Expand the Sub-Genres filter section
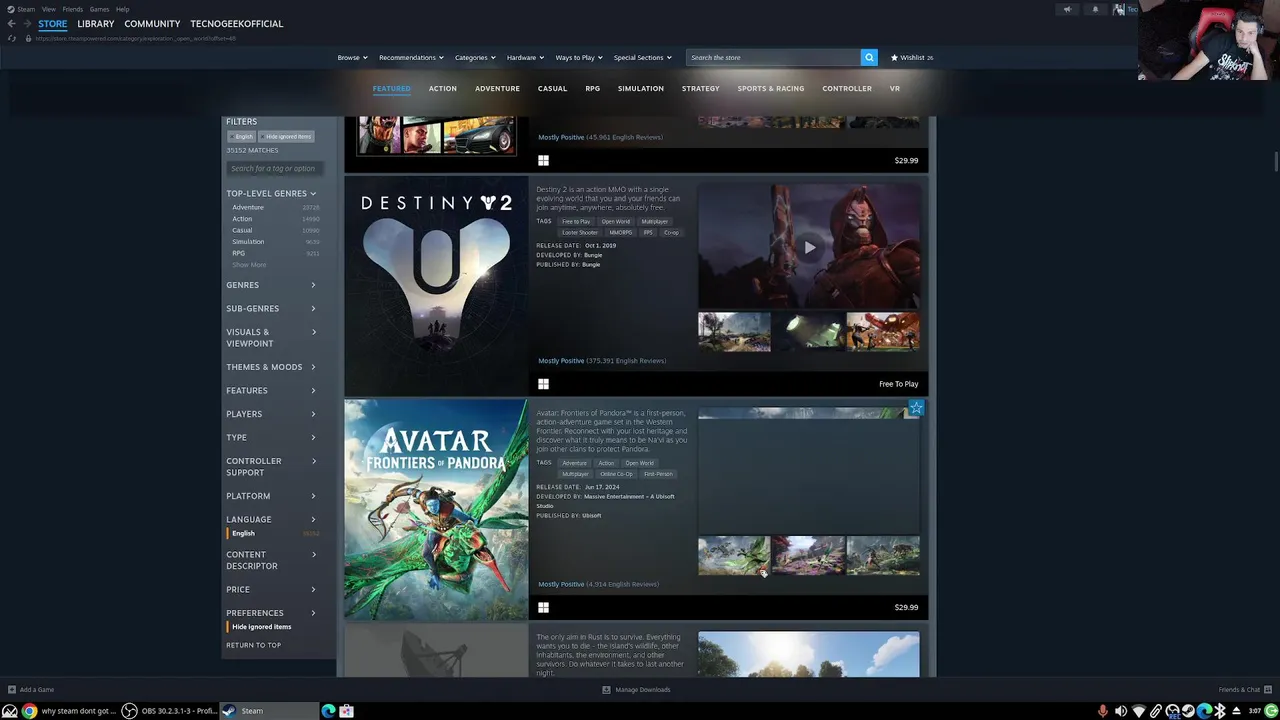This screenshot has height=720, width=1280. (271, 308)
